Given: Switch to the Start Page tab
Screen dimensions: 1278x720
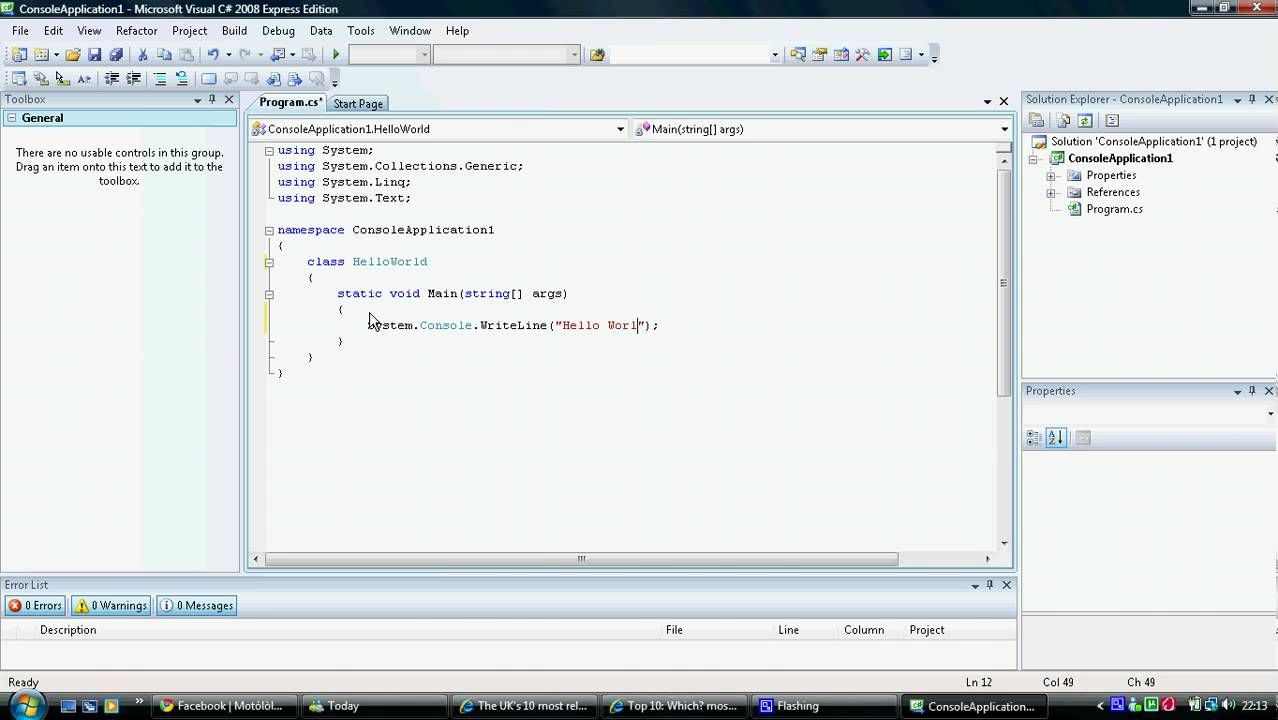Looking at the screenshot, I should pos(358,104).
